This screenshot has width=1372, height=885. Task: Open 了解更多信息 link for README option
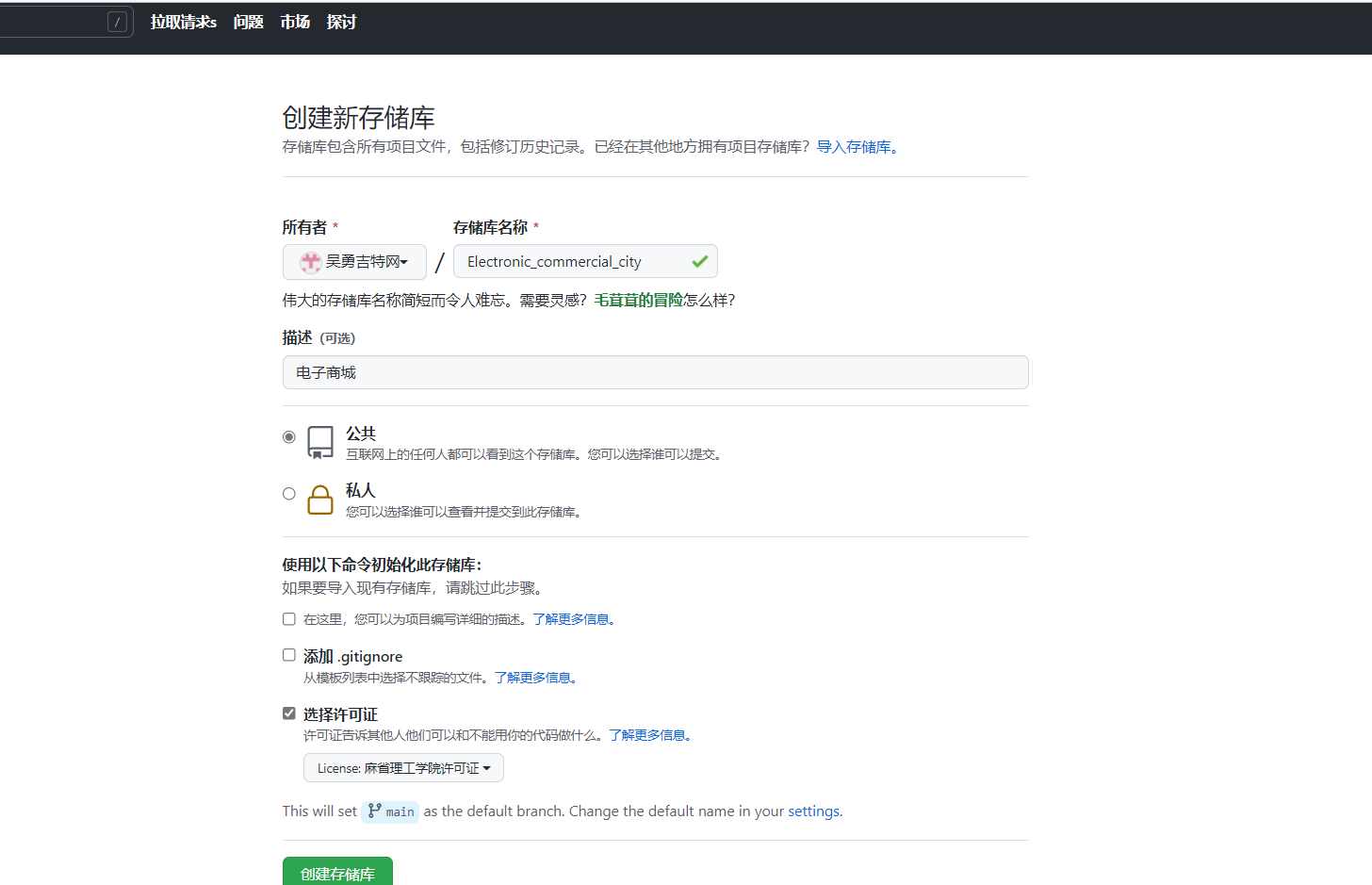click(571, 619)
